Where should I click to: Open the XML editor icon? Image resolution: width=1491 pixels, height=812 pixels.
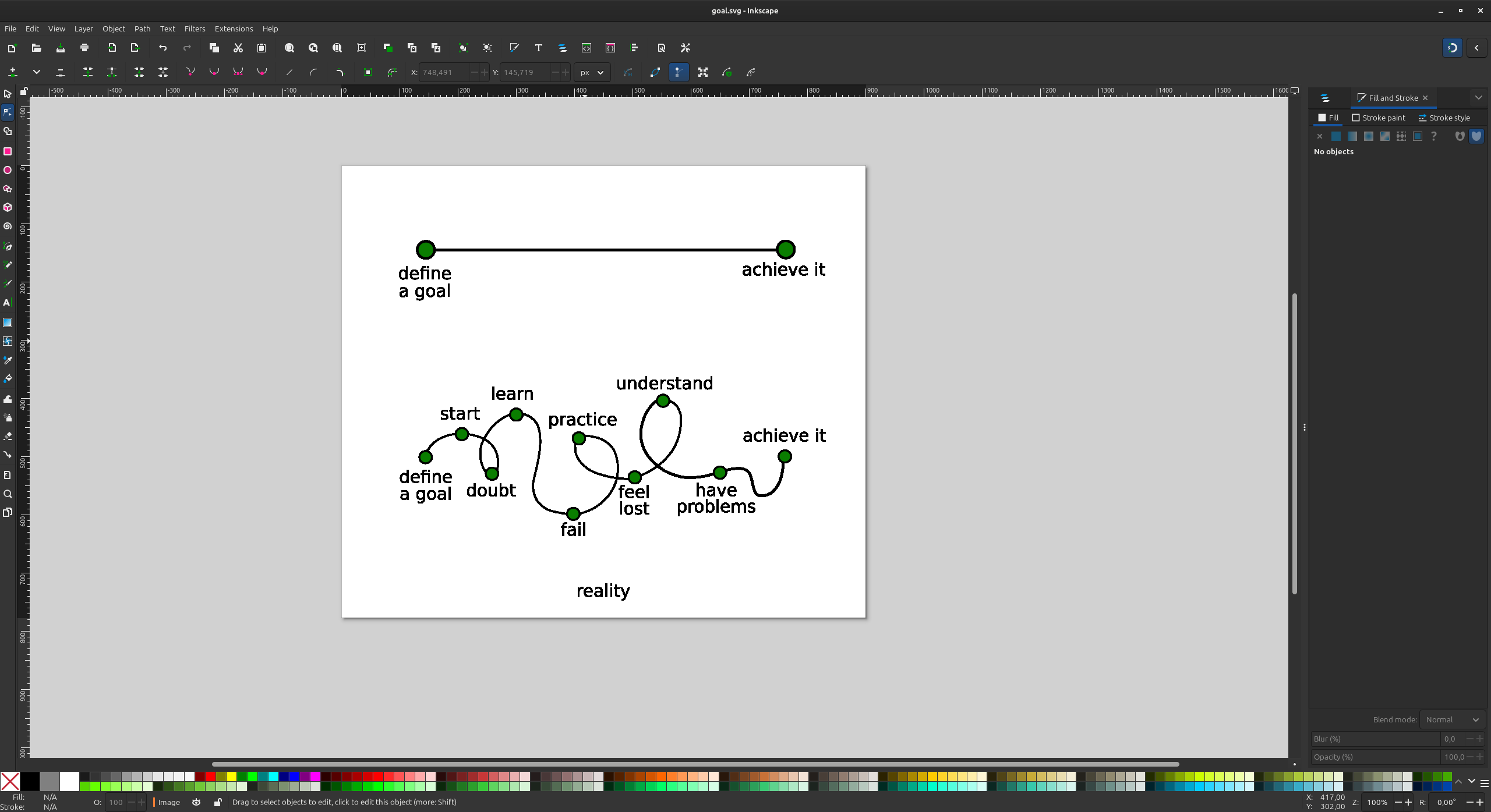(586, 48)
